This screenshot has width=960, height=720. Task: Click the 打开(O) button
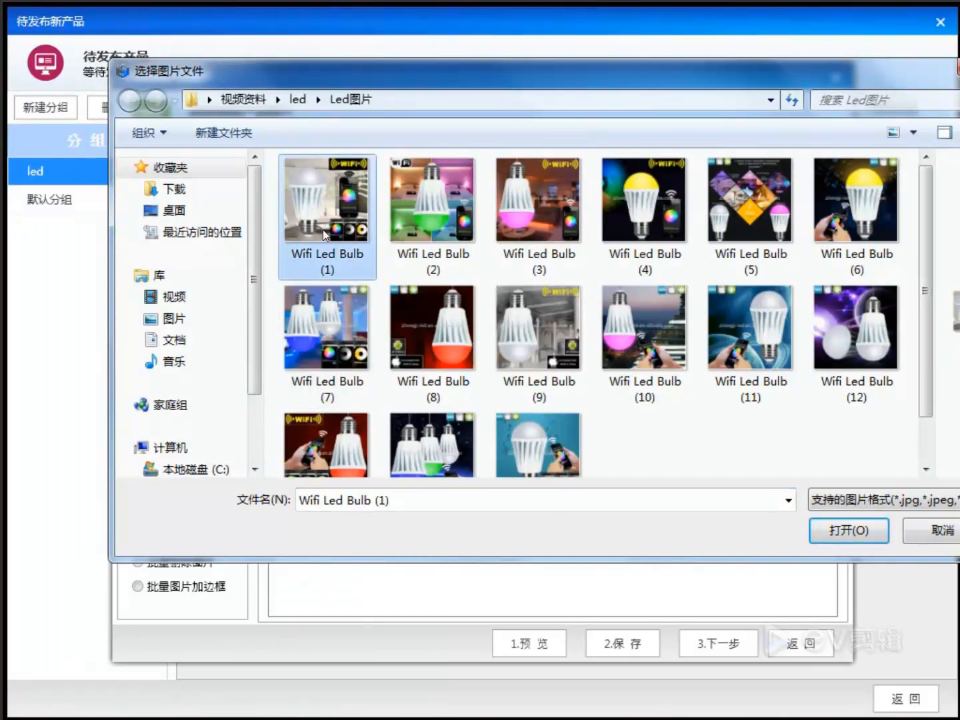pyautogui.click(x=849, y=530)
